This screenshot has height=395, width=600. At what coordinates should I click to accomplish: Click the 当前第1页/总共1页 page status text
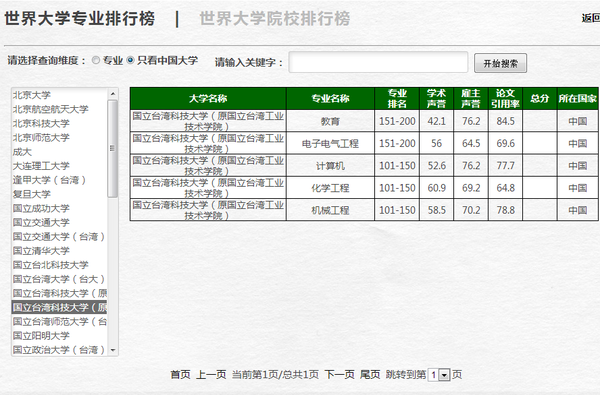[x=275, y=374]
